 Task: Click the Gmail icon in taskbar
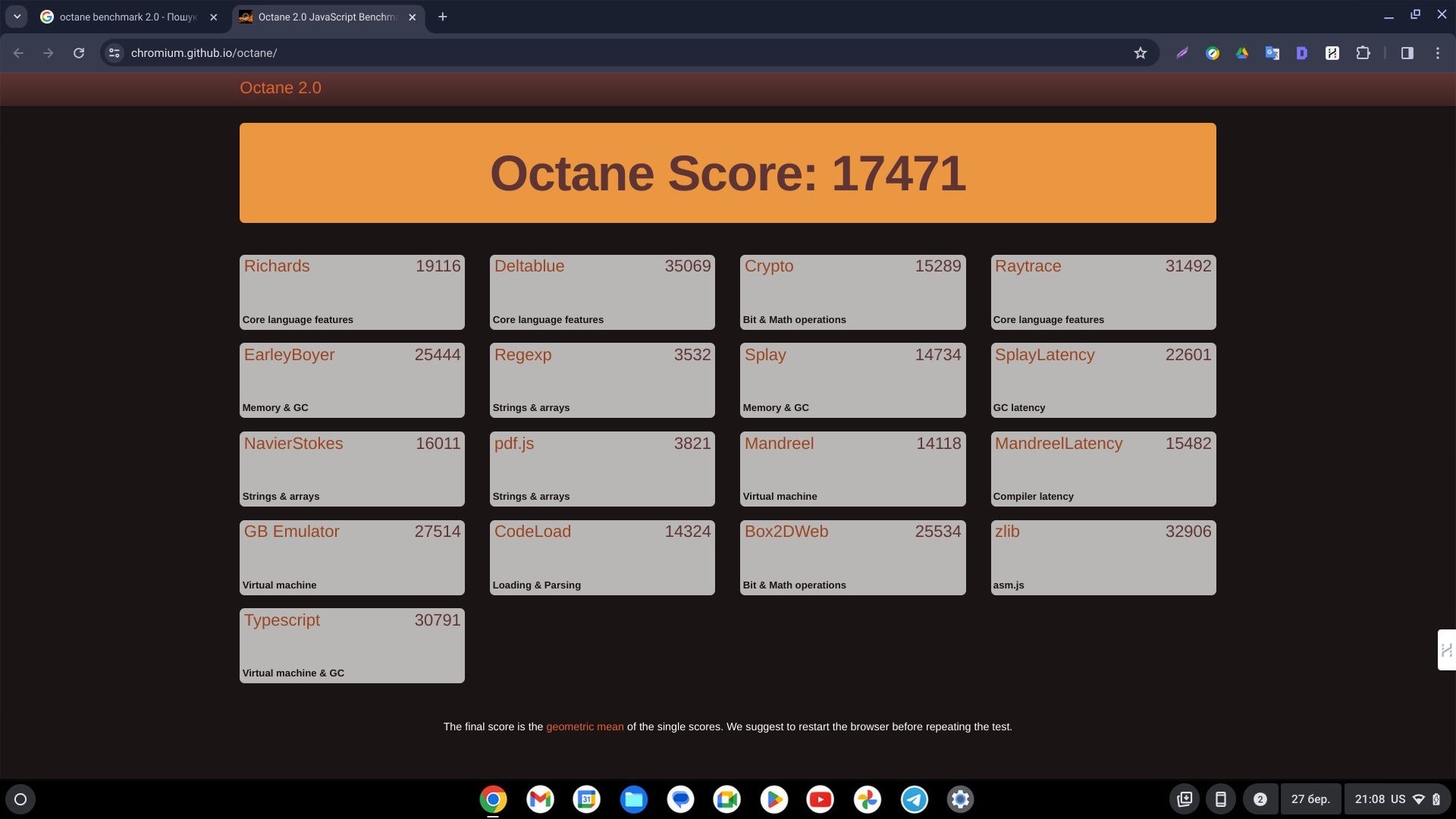(540, 799)
